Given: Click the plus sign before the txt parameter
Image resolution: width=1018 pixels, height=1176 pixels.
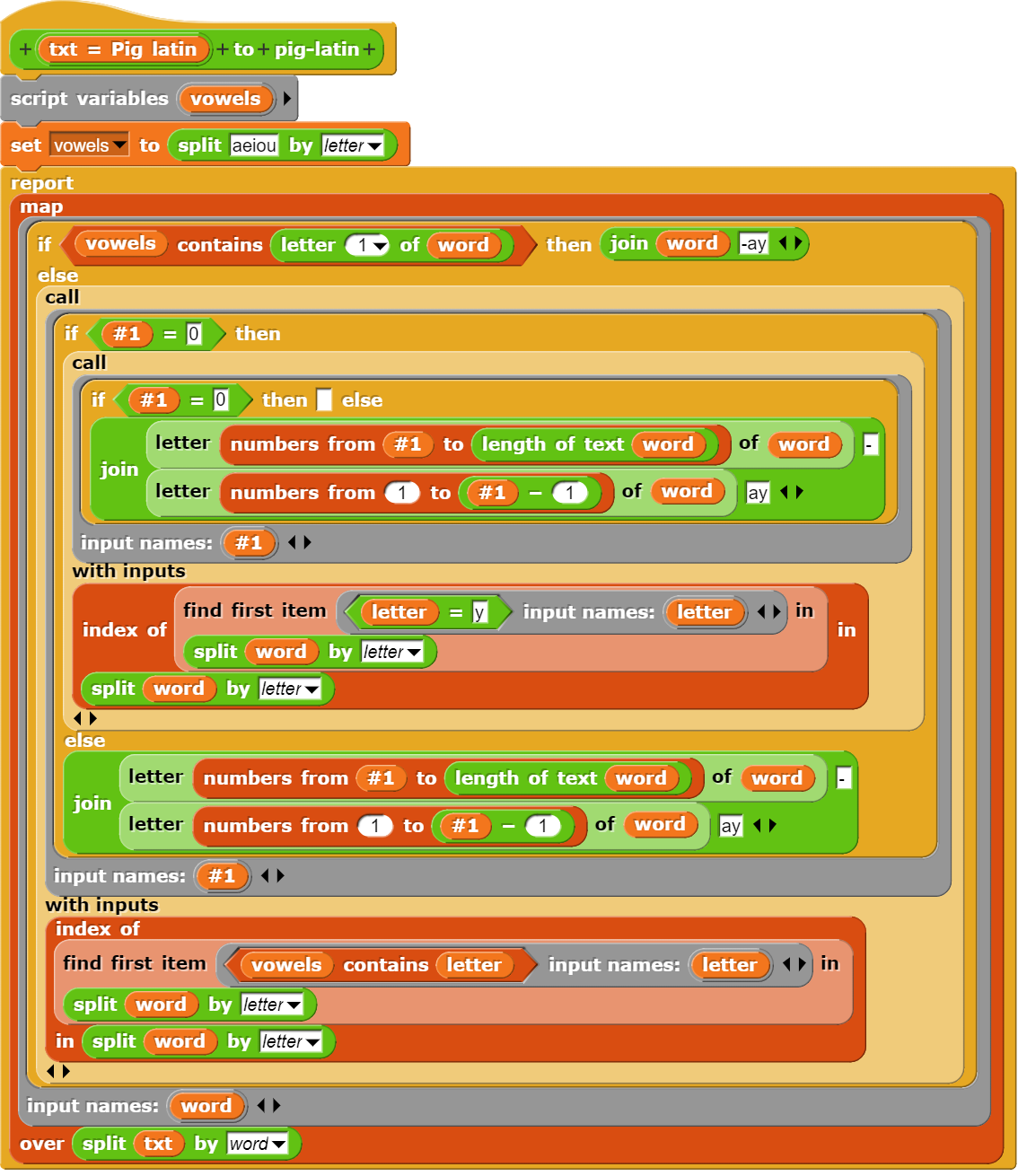Looking at the screenshot, I should [x=25, y=49].
